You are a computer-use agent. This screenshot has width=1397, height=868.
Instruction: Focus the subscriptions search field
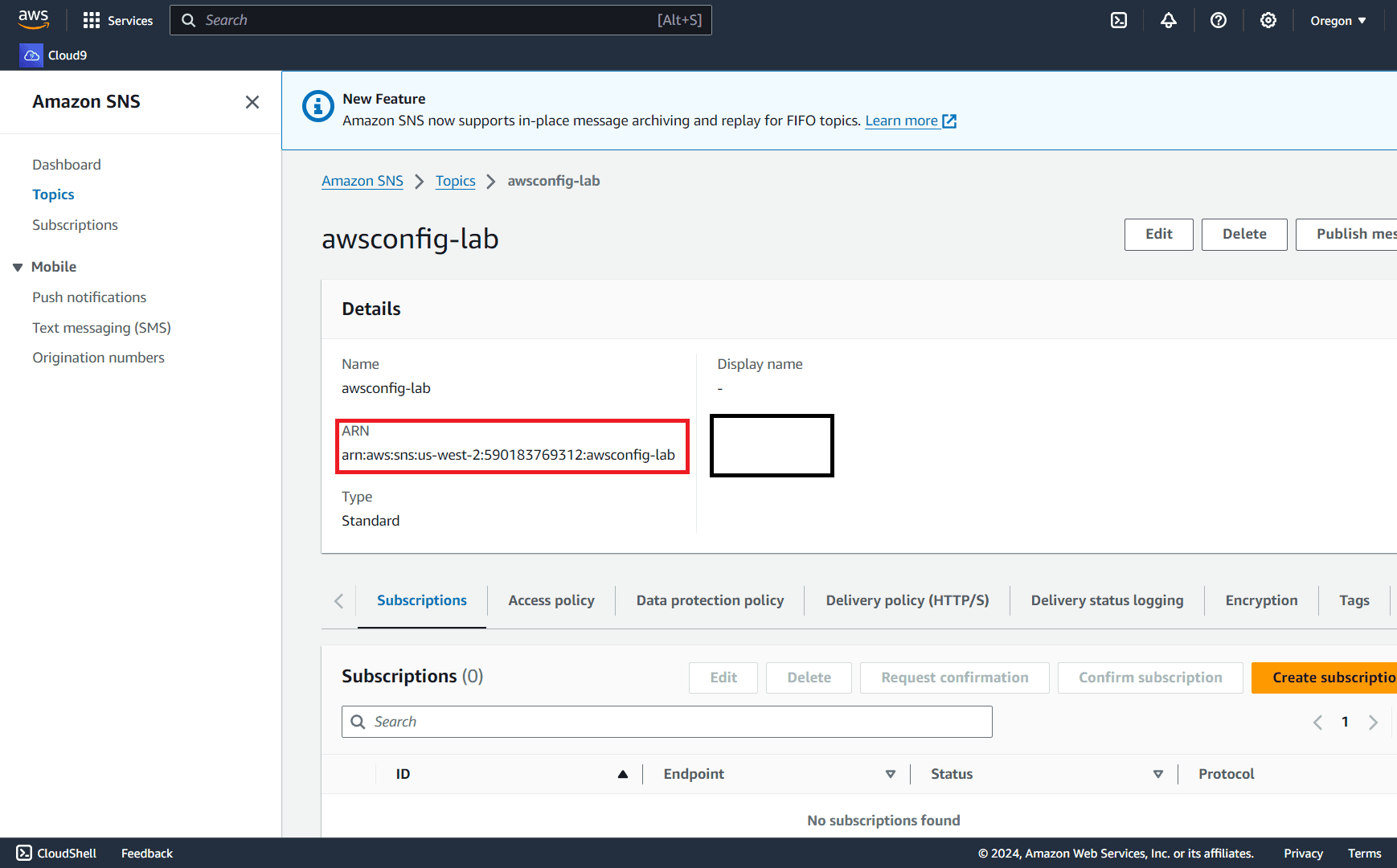[x=667, y=722]
